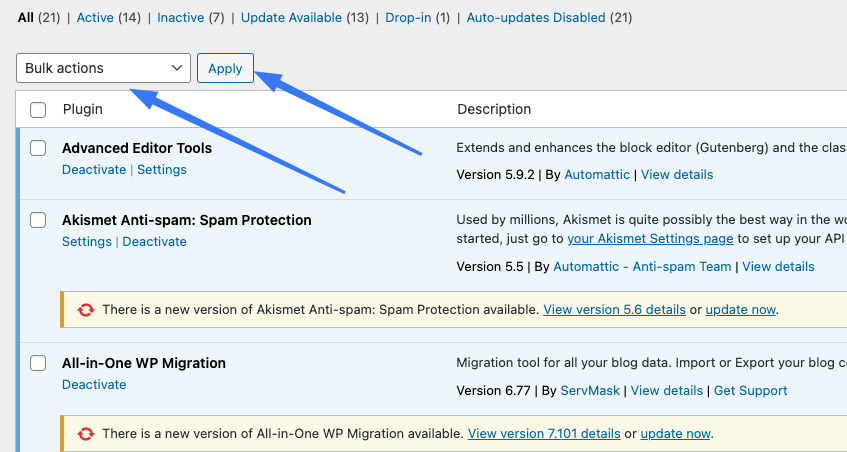Deactivate Advanced Editor Tools plugin
847x452 pixels.
(94, 170)
